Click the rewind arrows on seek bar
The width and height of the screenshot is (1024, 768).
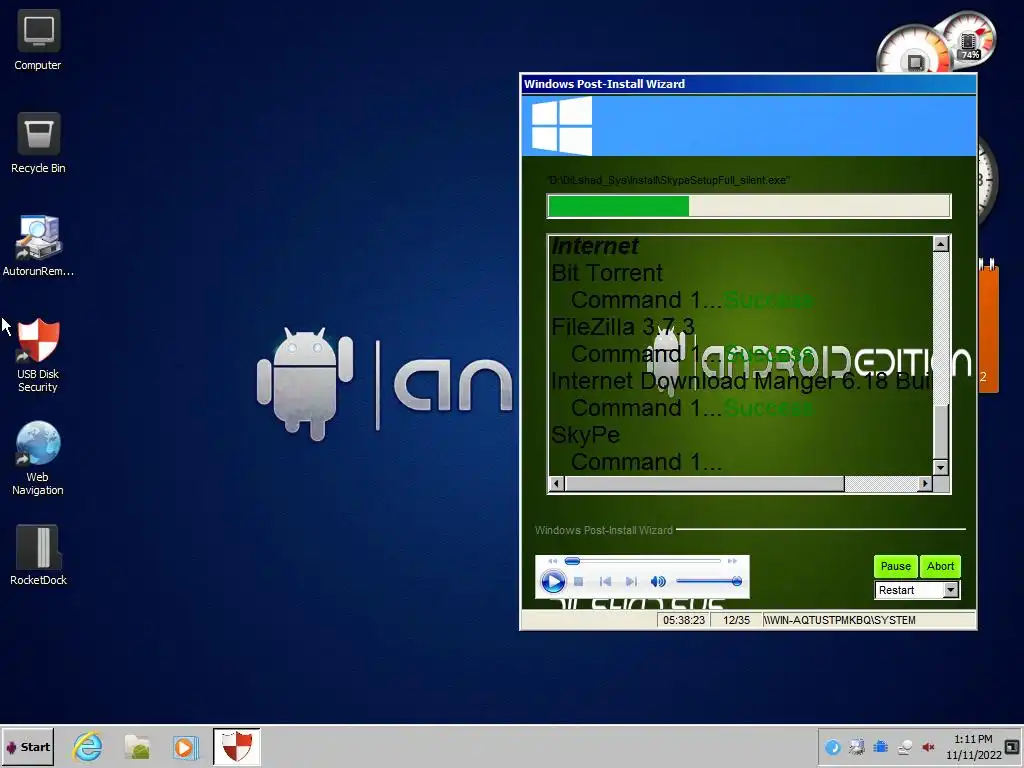552,561
